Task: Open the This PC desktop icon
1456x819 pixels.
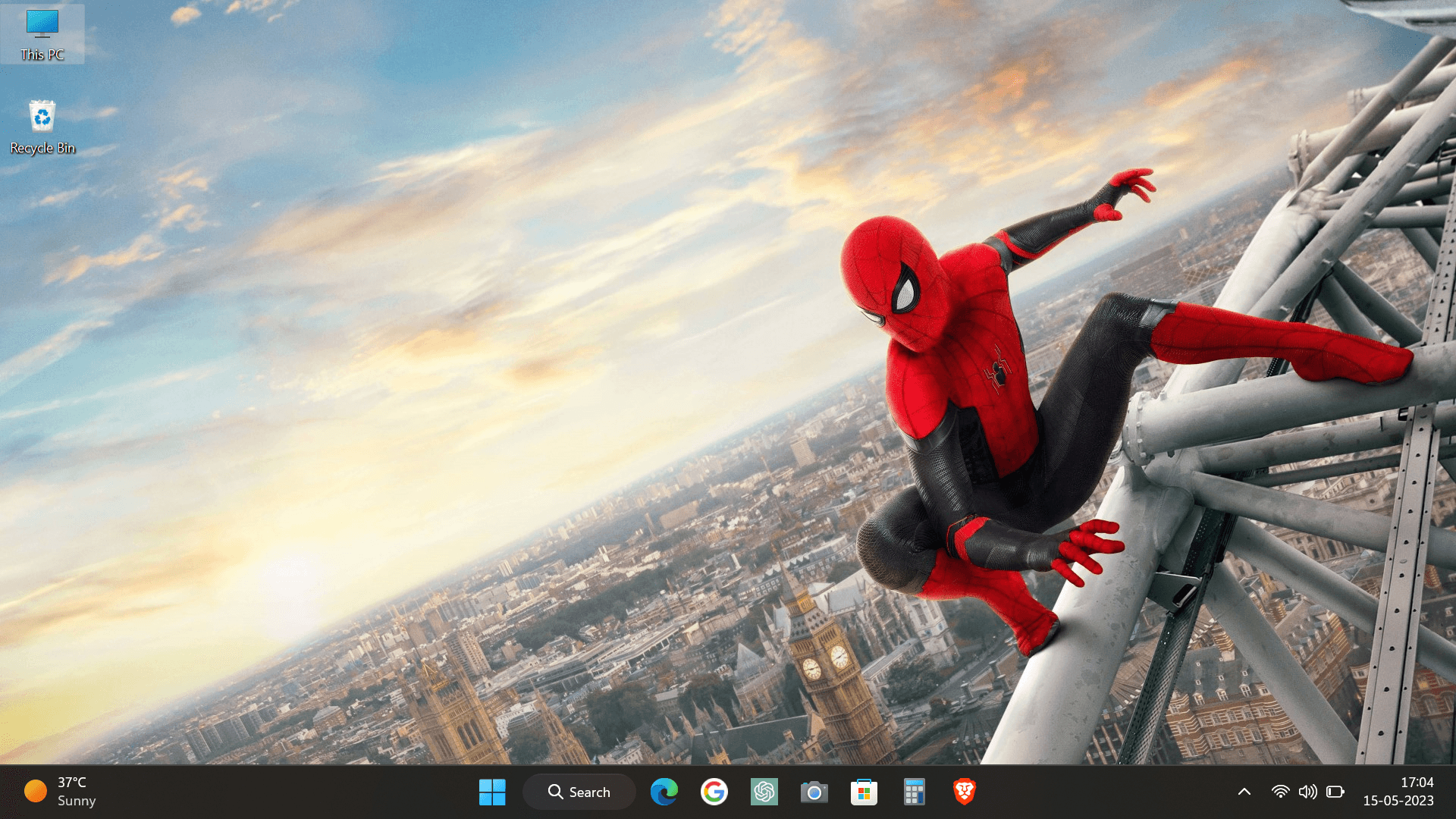Action: click(42, 33)
